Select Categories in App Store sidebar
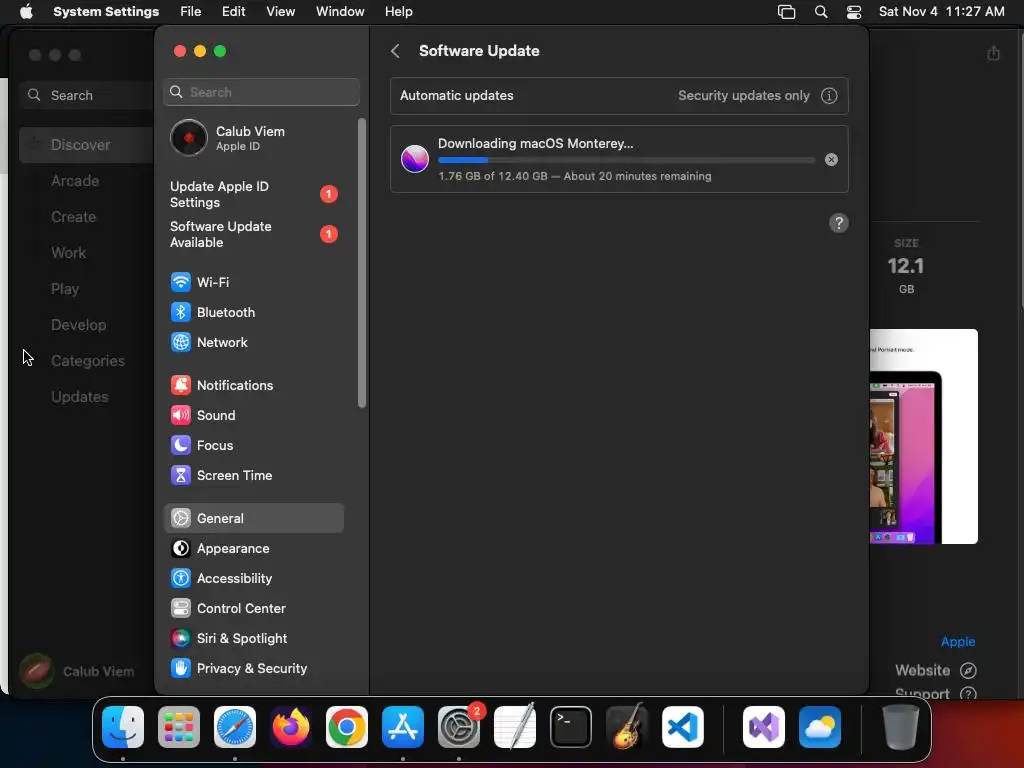The height and width of the screenshot is (768, 1024). [x=86, y=360]
